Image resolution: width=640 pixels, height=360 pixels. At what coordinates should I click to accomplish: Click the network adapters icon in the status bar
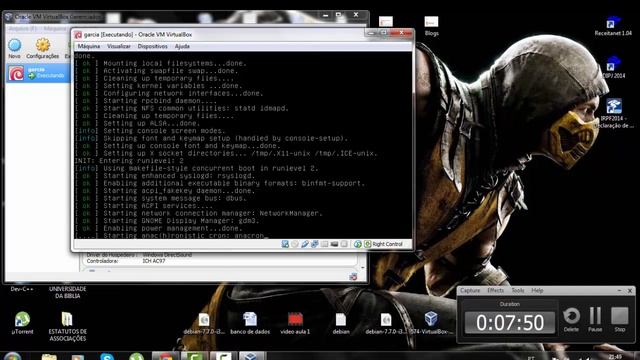(x=314, y=244)
